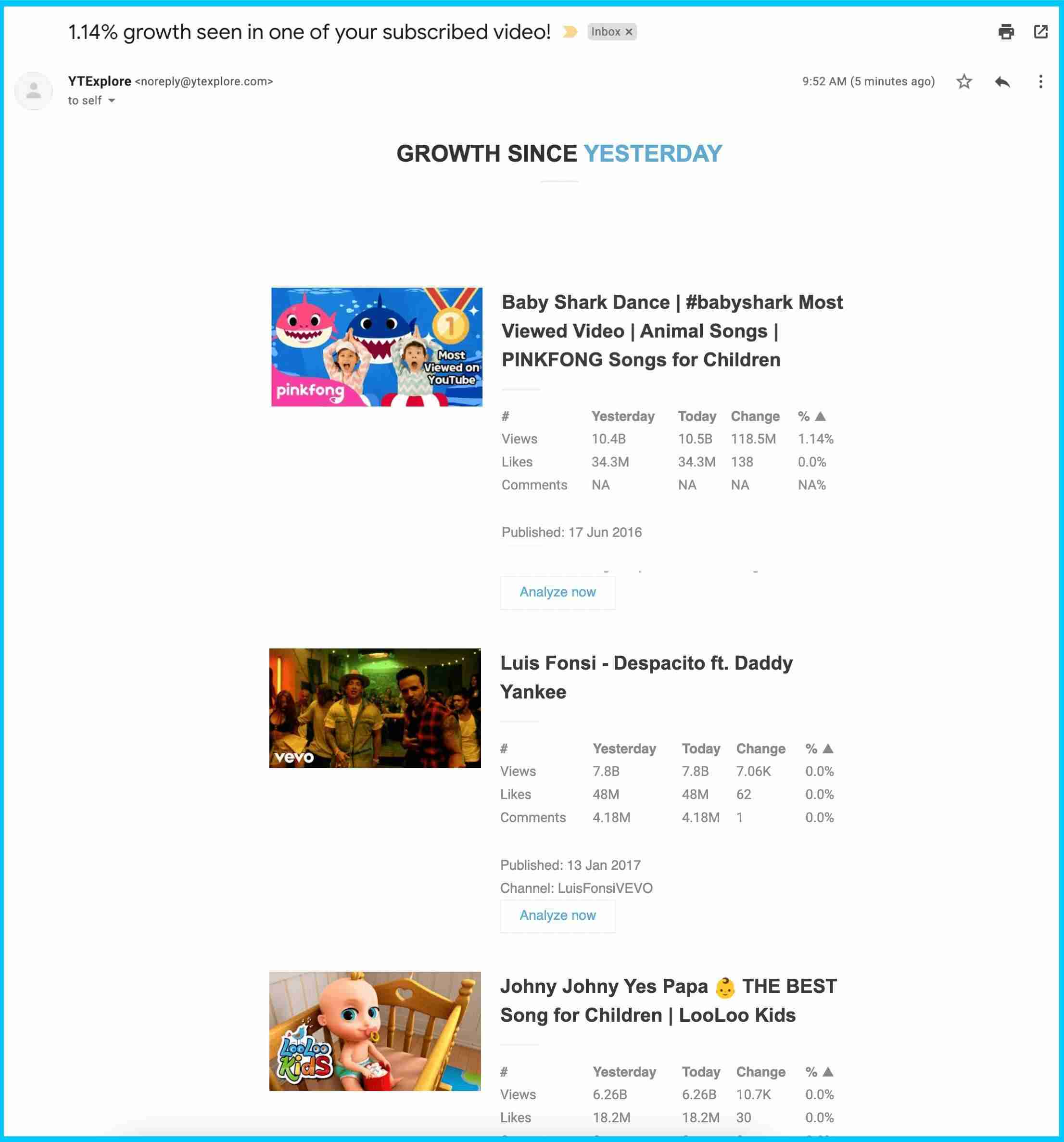Click Analyze now for Despacito video
The image size is (1064, 1142).
[557, 915]
